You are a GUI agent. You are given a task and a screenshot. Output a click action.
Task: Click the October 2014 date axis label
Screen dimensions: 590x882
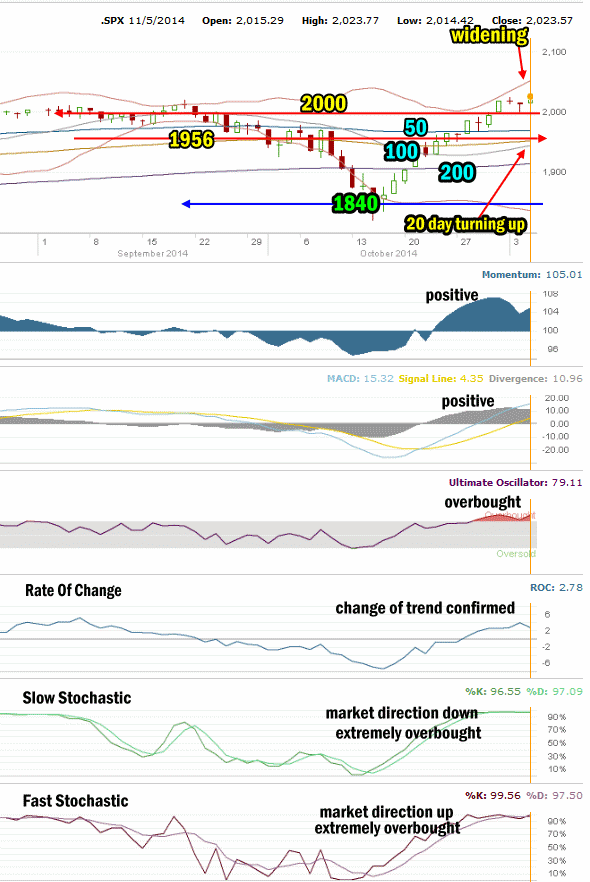[x=389, y=254]
